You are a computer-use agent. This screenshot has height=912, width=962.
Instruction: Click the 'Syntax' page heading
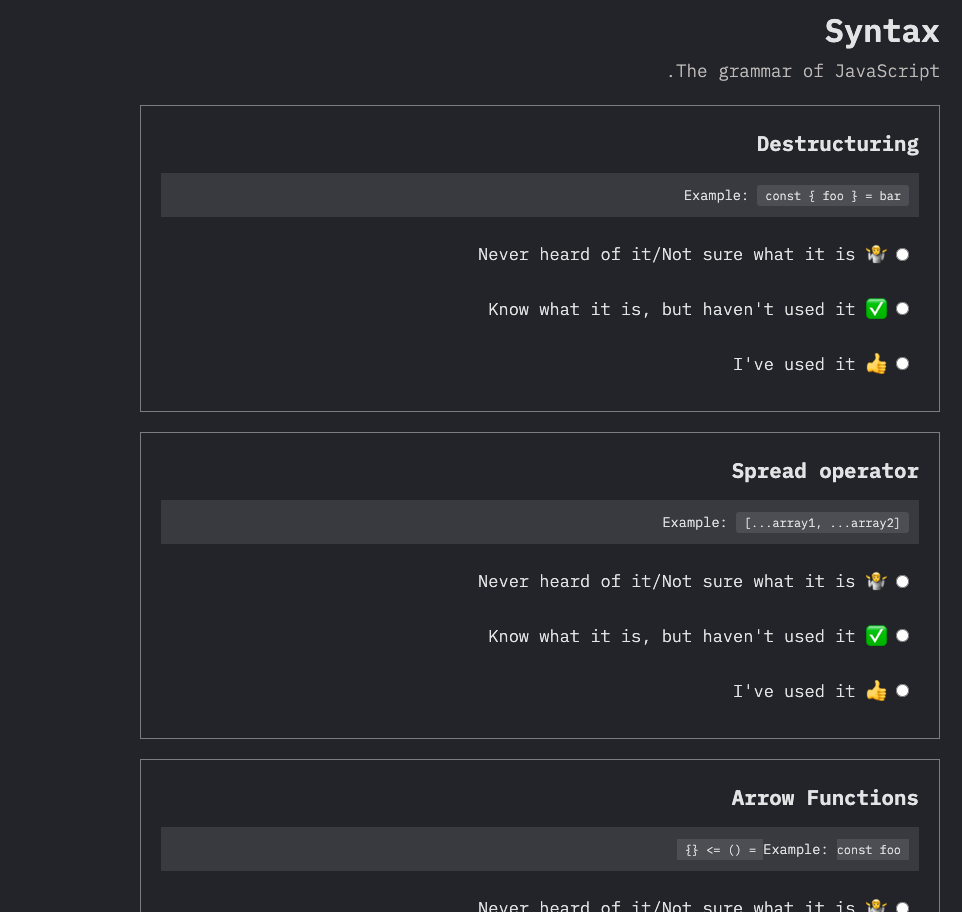[x=882, y=31]
